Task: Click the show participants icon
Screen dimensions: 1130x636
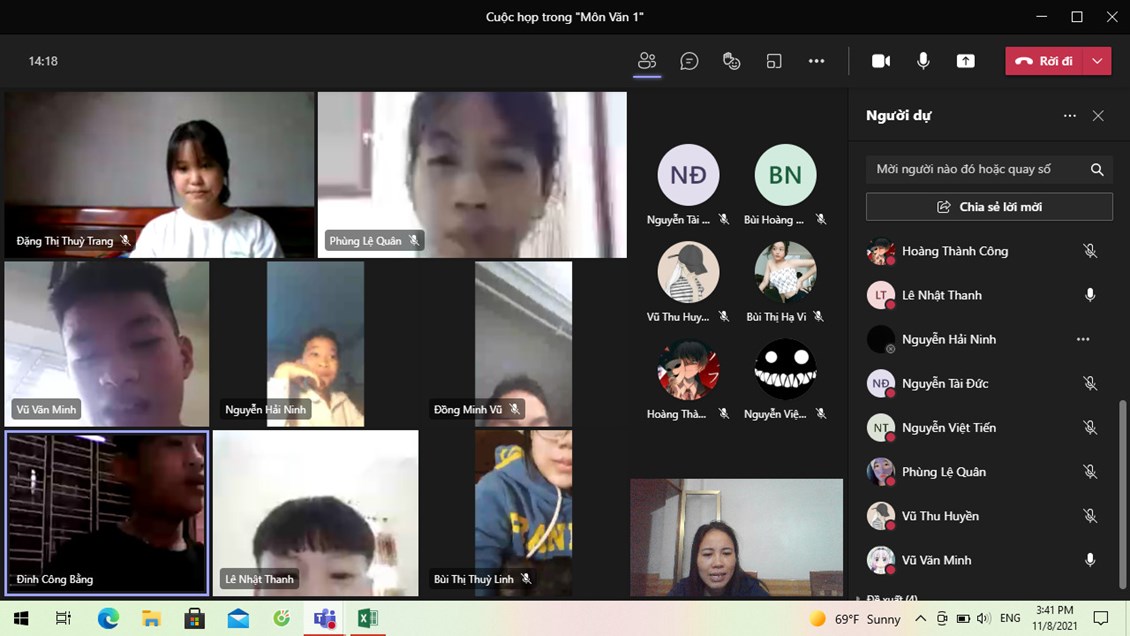Action: pos(647,61)
